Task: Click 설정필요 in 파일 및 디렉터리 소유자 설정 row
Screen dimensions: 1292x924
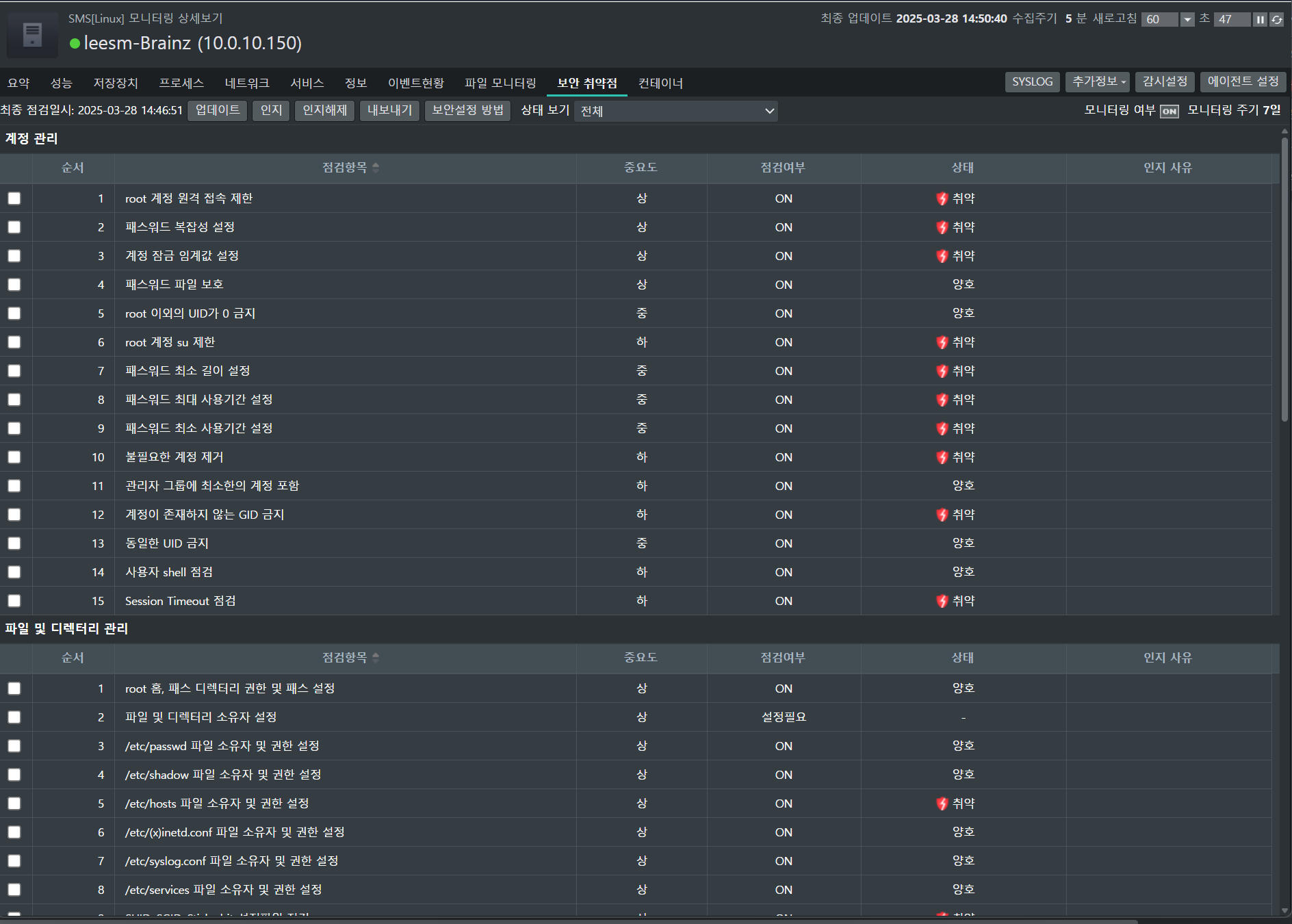Action: coord(784,717)
